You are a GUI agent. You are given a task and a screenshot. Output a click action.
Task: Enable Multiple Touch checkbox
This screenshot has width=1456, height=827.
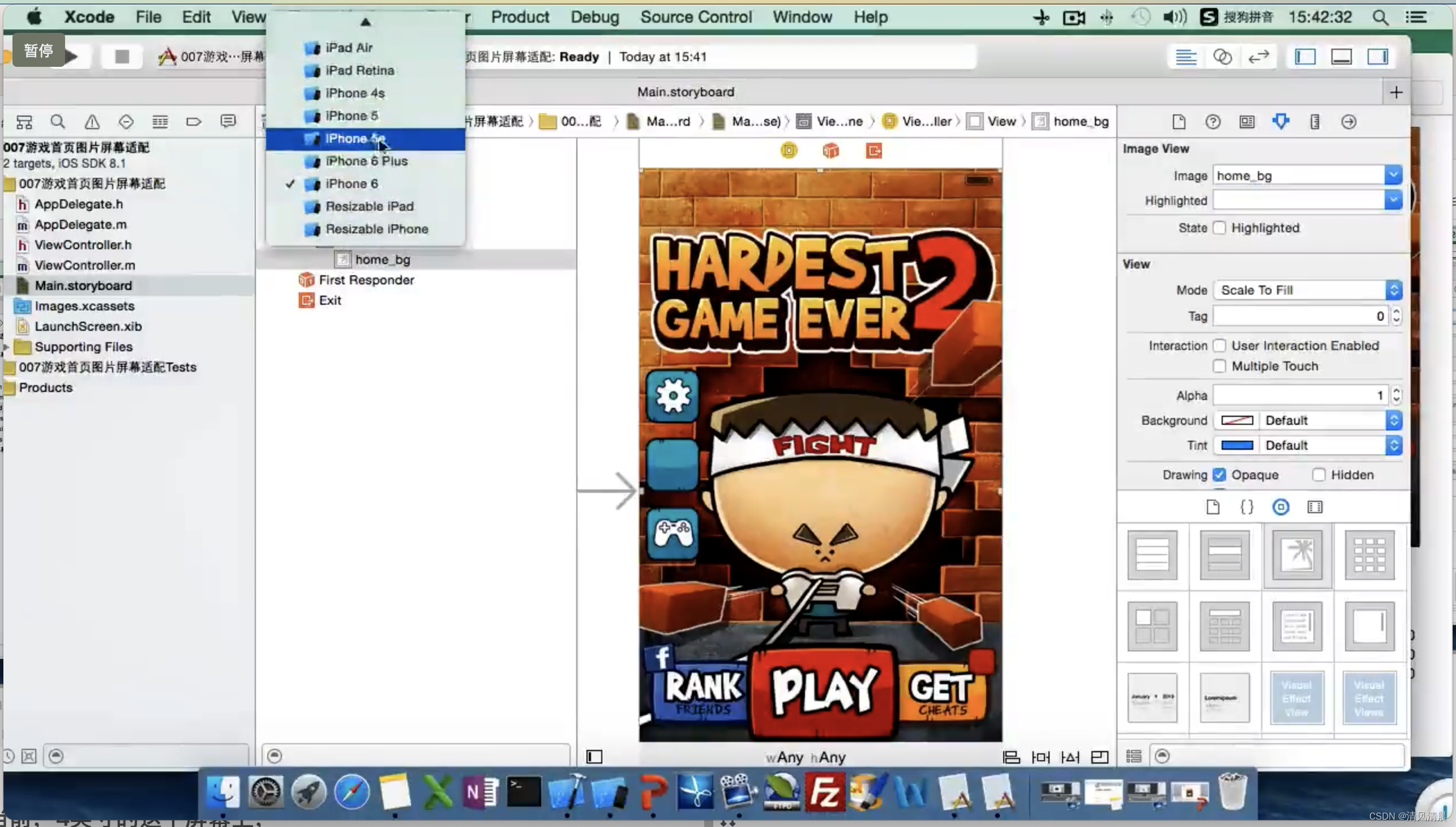1219,366
